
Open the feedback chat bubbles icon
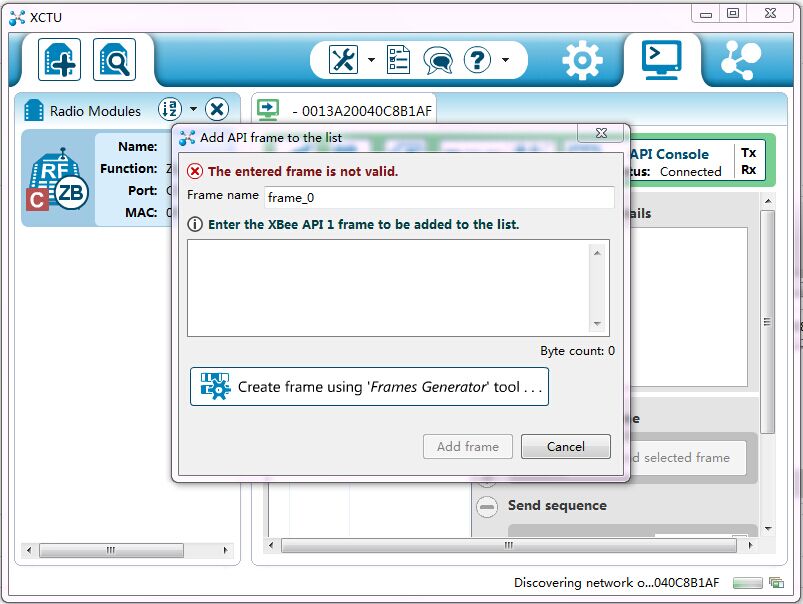(437, 60)
